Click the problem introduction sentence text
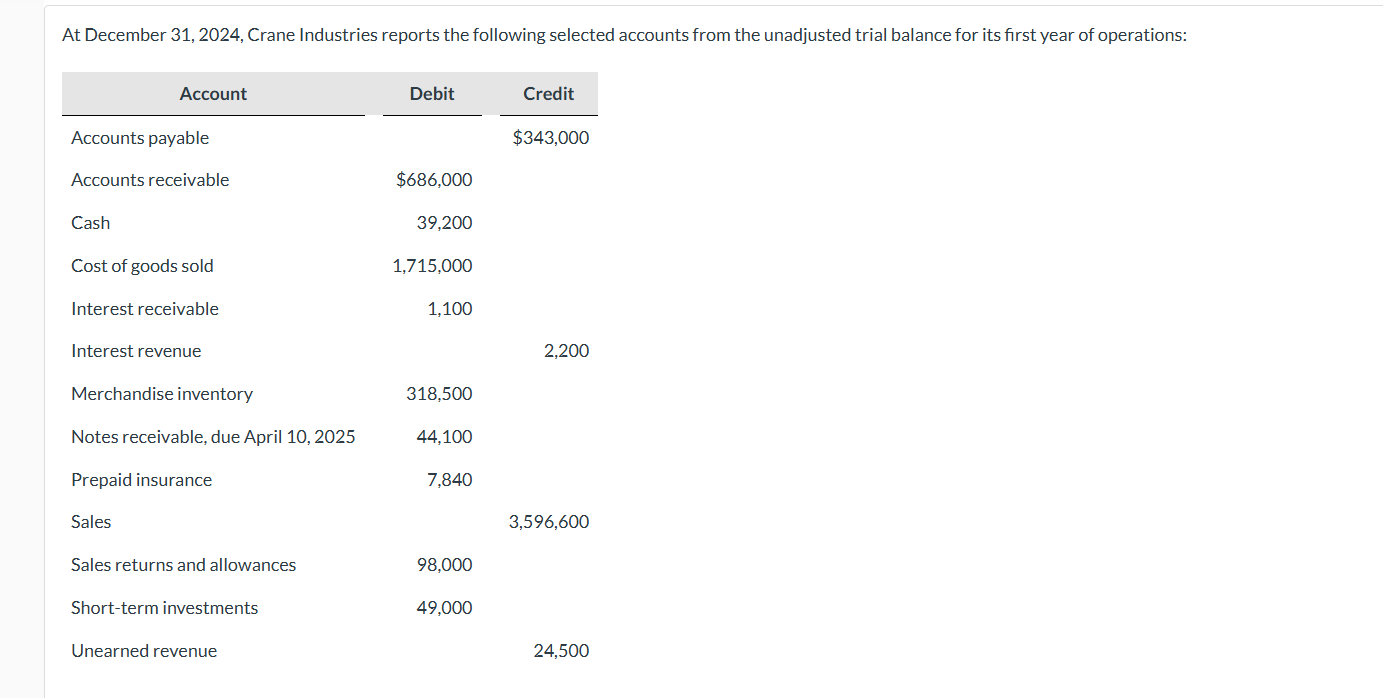The width and height of the screenshot is (1383, 698). [624, 35]
